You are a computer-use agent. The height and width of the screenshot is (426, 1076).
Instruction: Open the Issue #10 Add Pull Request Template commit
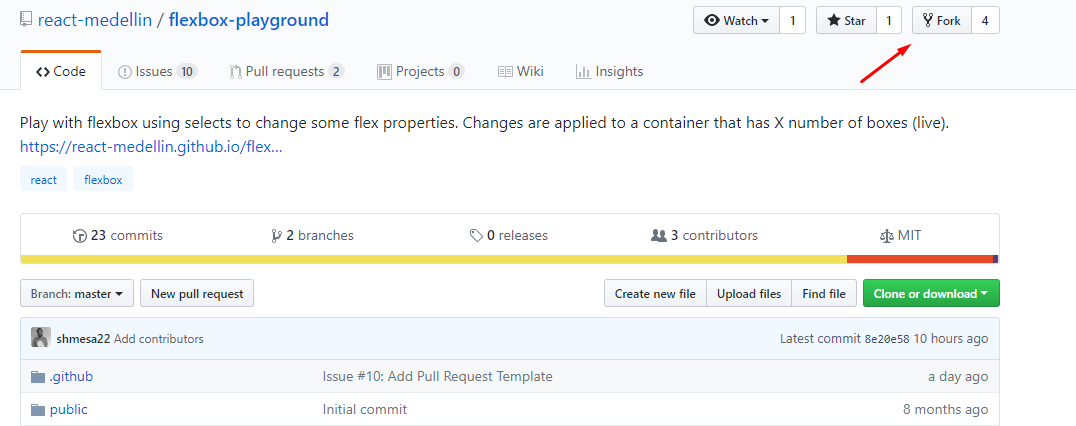tap(437, 377)
